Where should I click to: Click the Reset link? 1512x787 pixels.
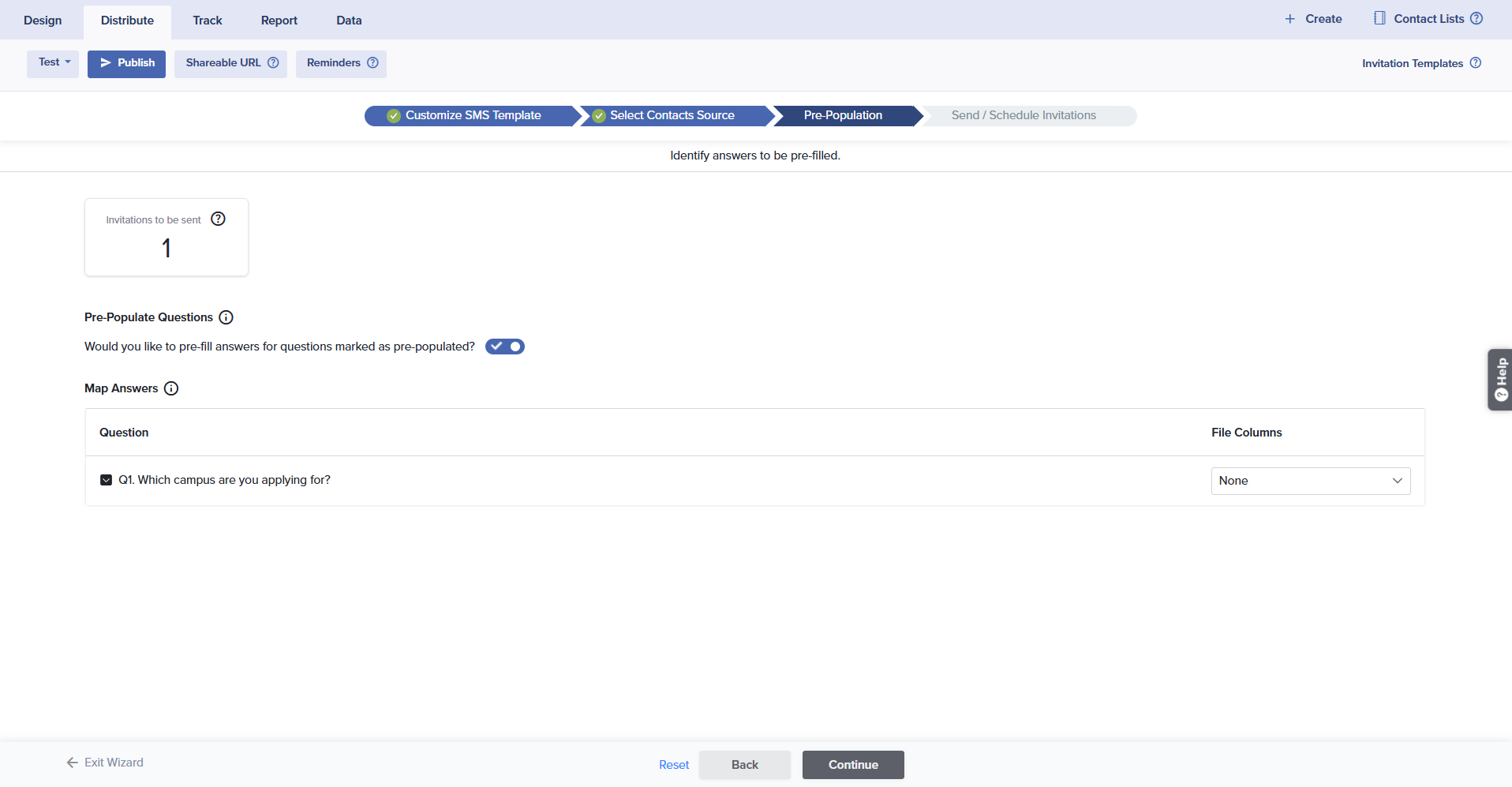click(674, 765)
